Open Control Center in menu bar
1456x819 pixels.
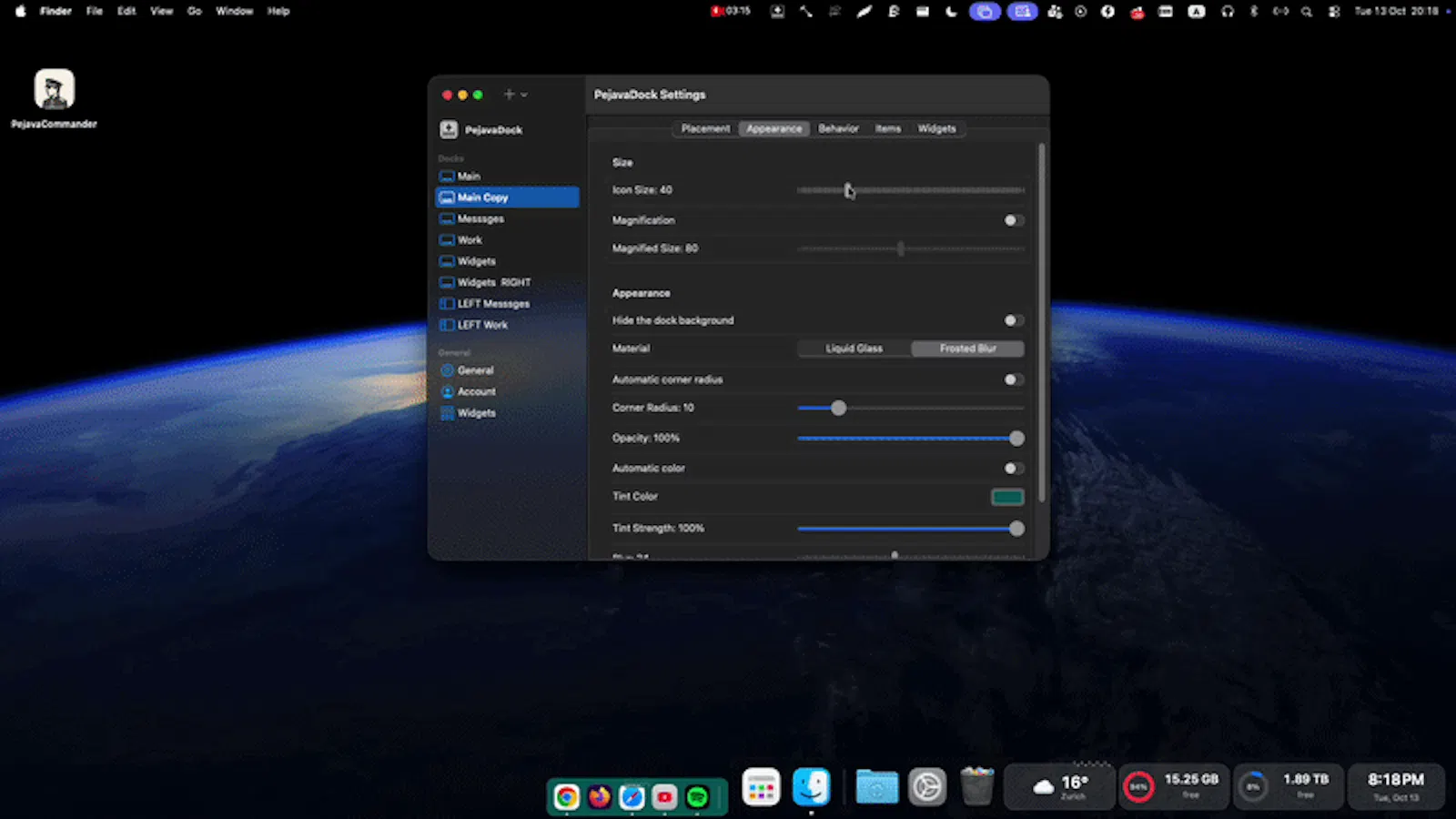coord(1334,11)
